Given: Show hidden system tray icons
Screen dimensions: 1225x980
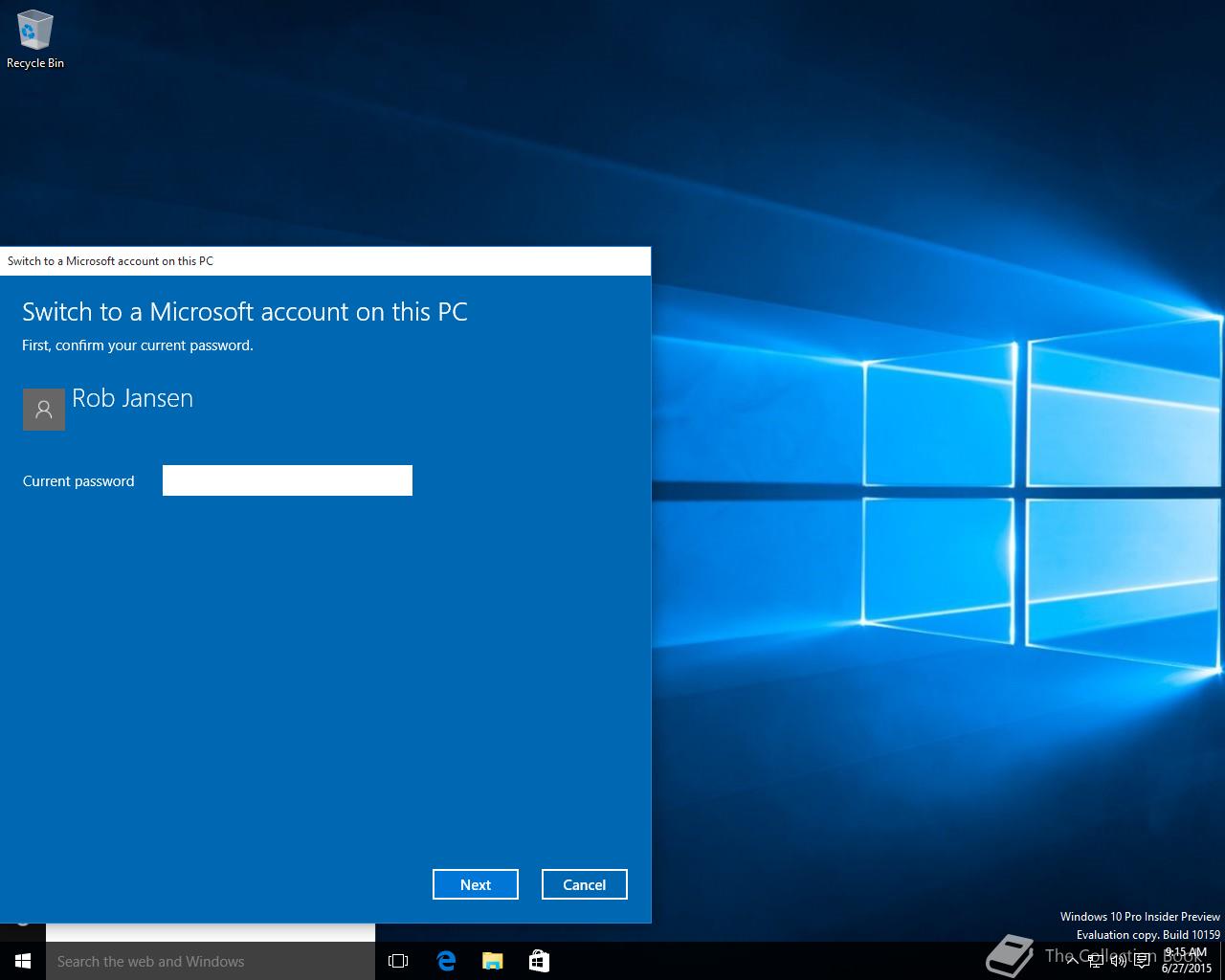Looking at the screenshot, I should (1073, 961).
